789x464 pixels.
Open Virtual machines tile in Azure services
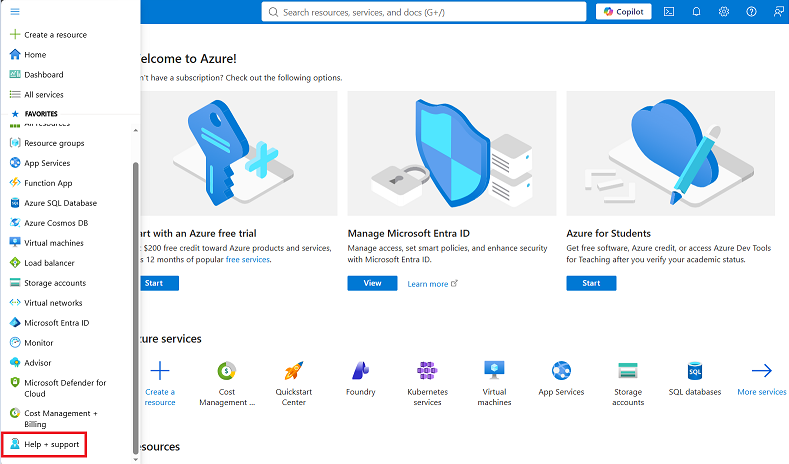tap(495, 383)
